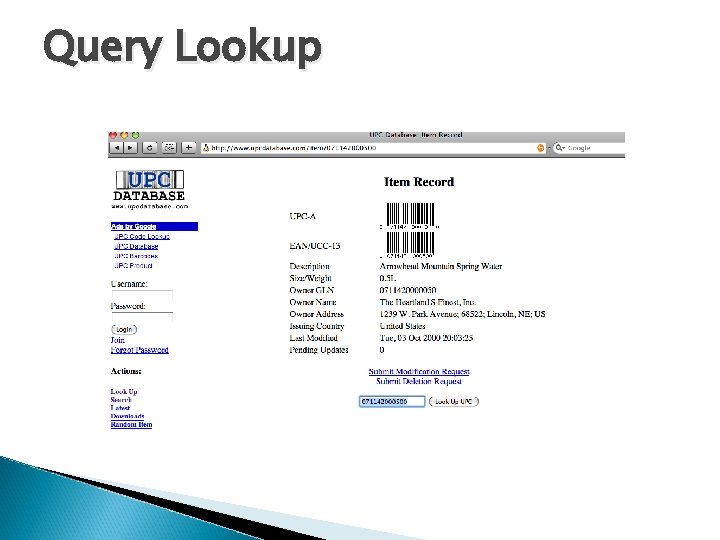Click Submit Modification Request link
This screenshot has height=540, width=720.
tap(419, 371)
